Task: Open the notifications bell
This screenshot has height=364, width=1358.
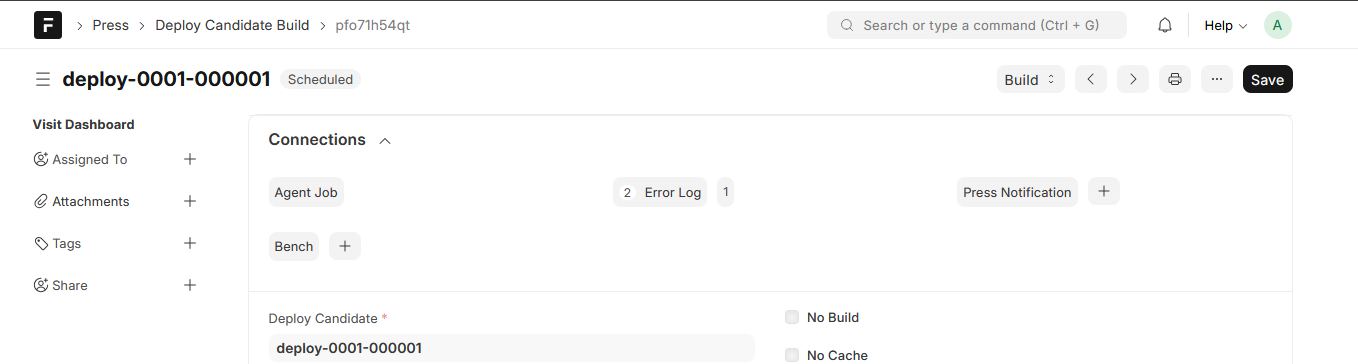Action: [1165, 25]
